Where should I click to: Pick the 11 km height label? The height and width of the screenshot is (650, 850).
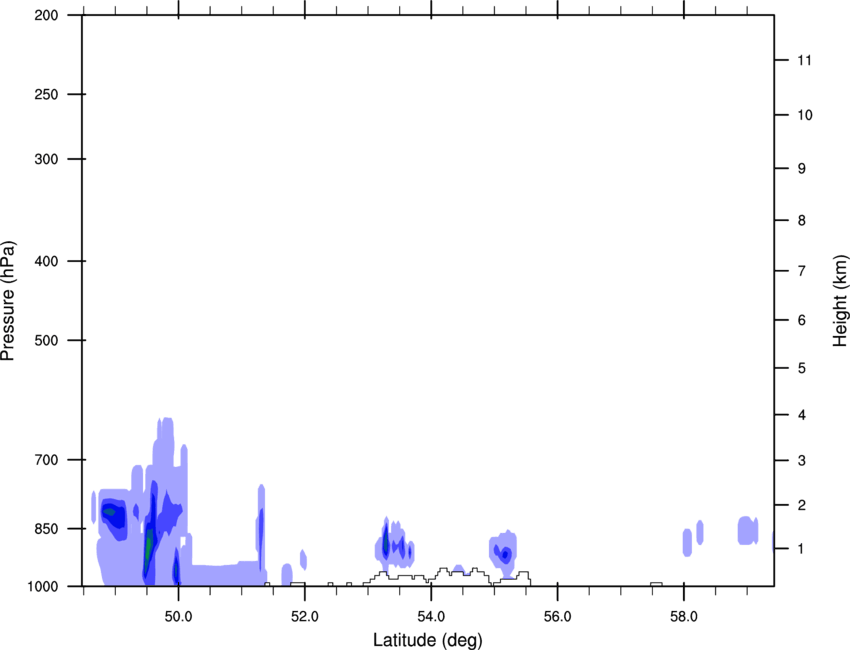point(804,60)
